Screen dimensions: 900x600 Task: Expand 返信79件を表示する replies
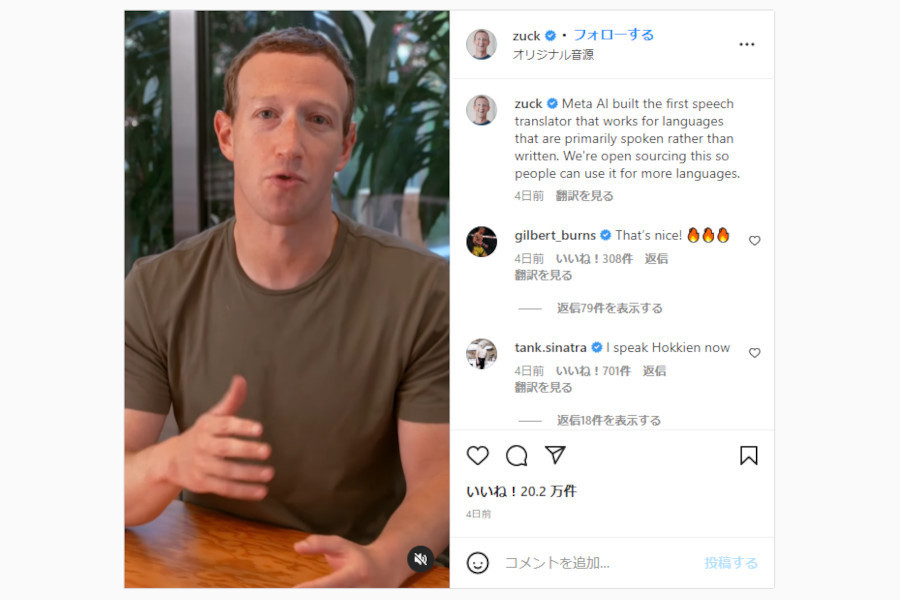pos(610,308)
